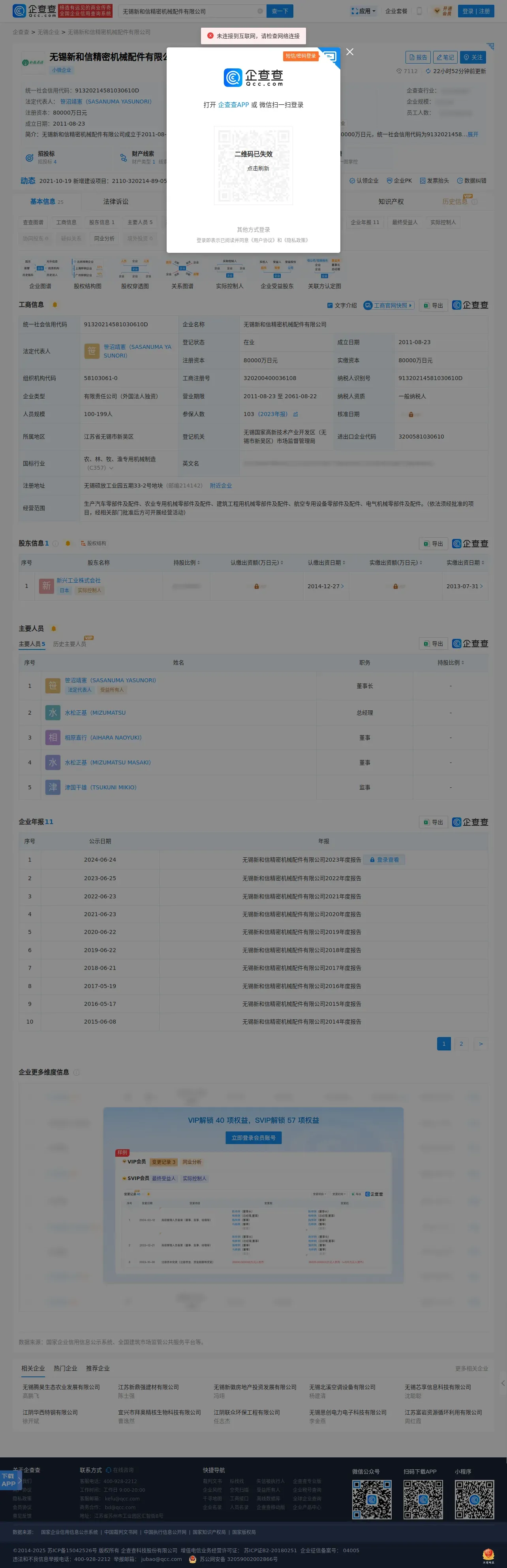Open 数据纠错 data correction
The width and height of the screenshot is (507, 1568).
471,181
